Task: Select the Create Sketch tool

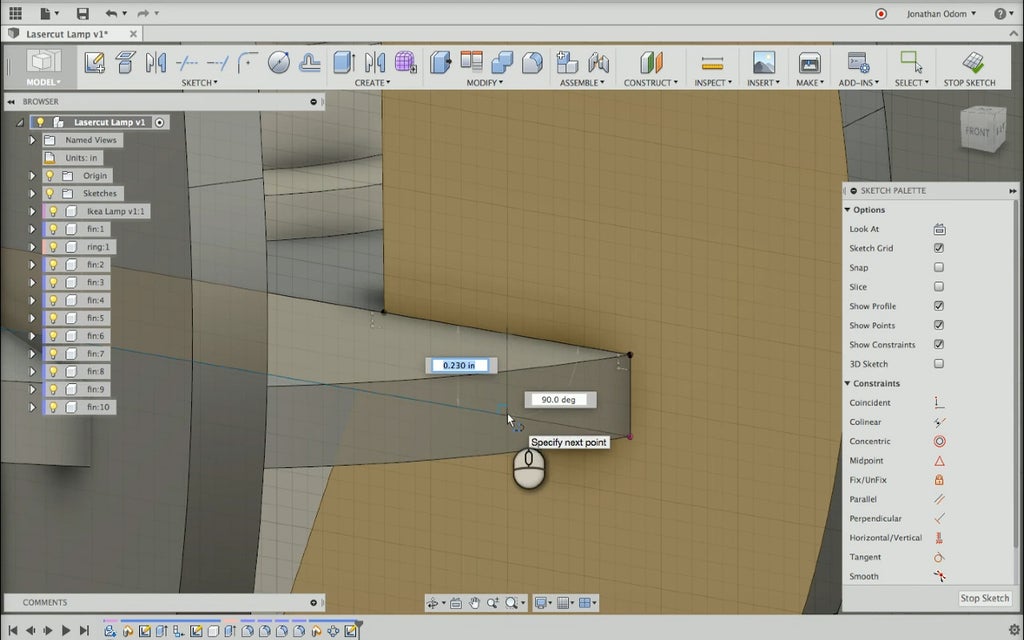Action: (x=95, y=63)
